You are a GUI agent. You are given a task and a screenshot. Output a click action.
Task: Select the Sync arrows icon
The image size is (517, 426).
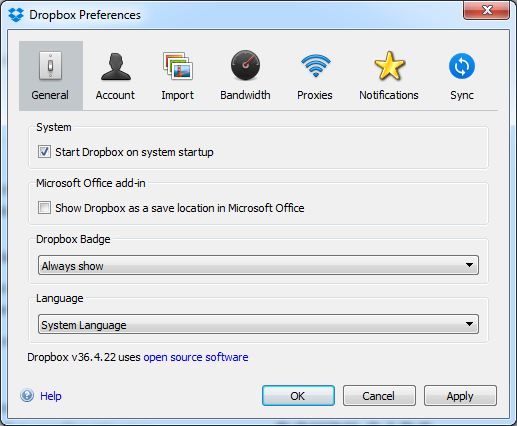[462, 66]
